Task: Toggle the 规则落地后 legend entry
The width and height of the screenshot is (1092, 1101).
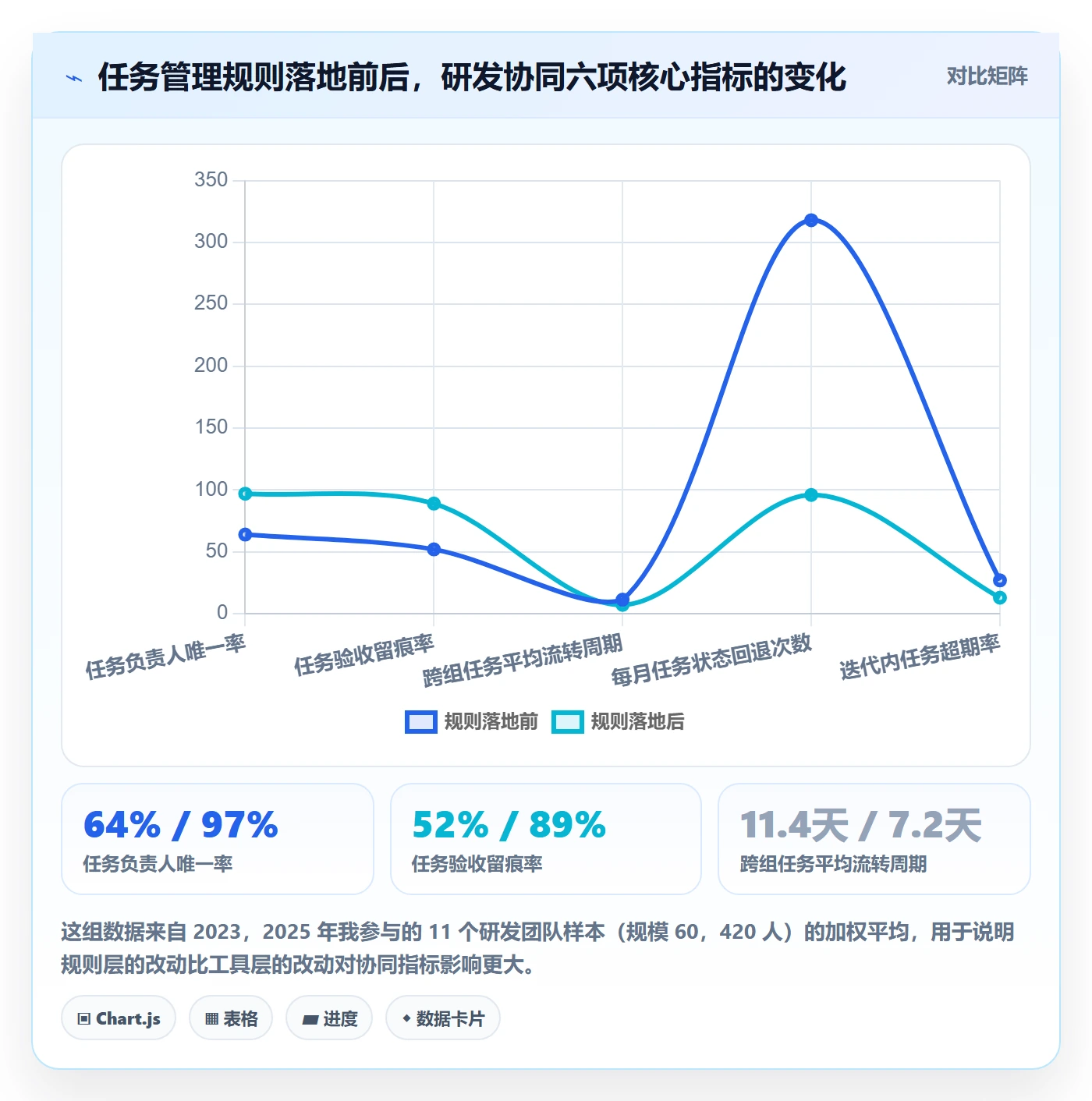Action: [x=618, y=722]
